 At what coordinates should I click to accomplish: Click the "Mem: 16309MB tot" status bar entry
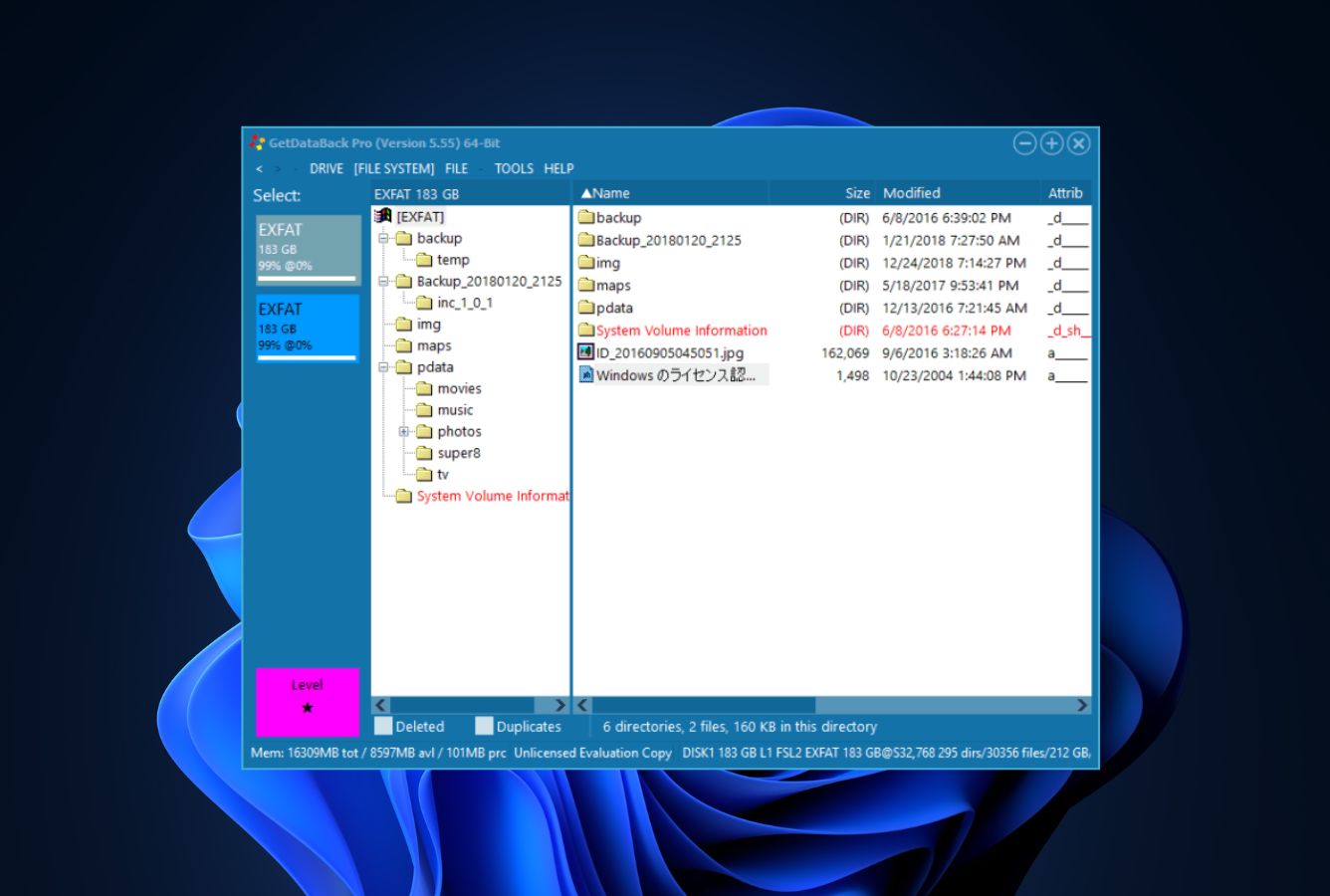pos(304,753)
